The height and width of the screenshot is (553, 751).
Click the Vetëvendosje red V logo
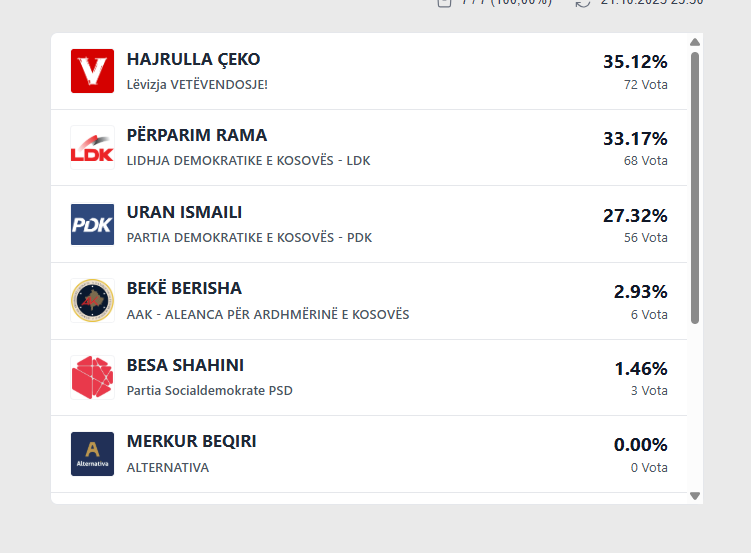pos(92,71)
